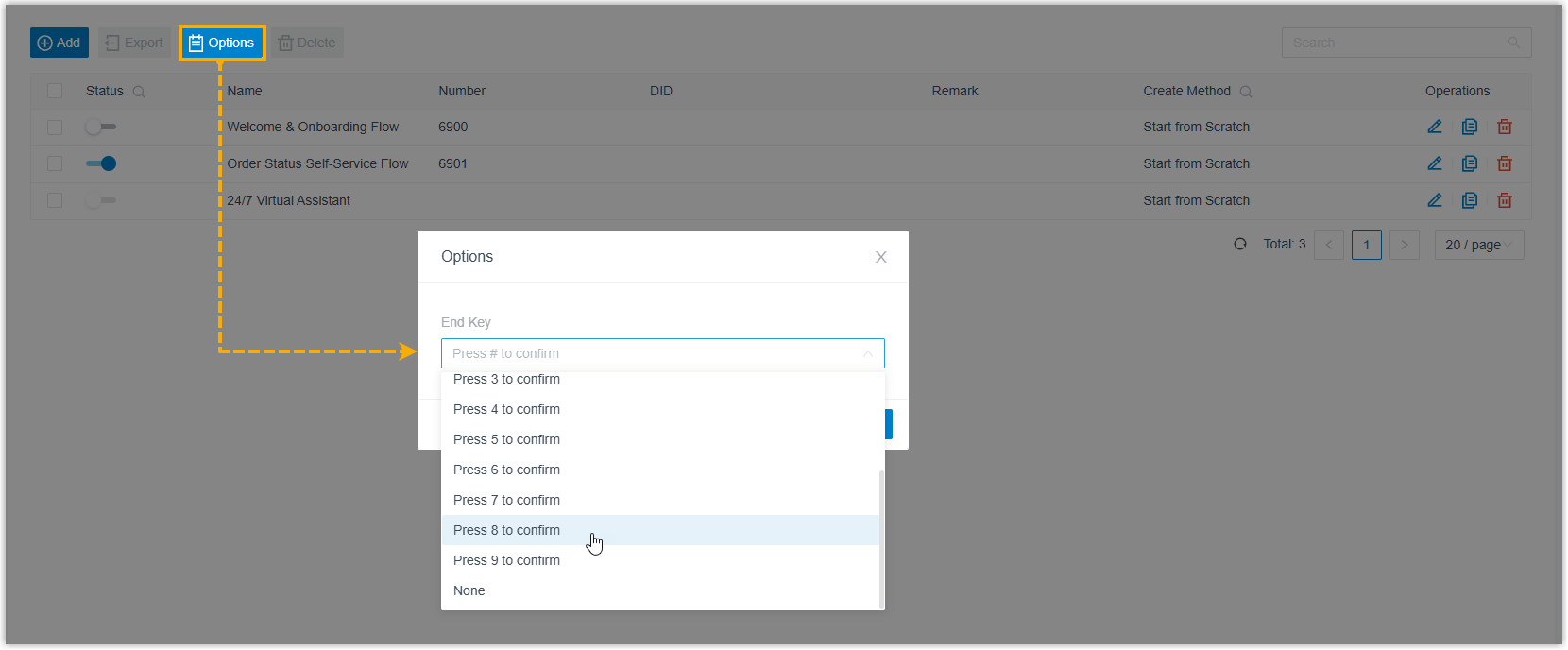
Task: Click the copy icon for Order Status Self-Service Flow
Action: [x=1469, y=163]
